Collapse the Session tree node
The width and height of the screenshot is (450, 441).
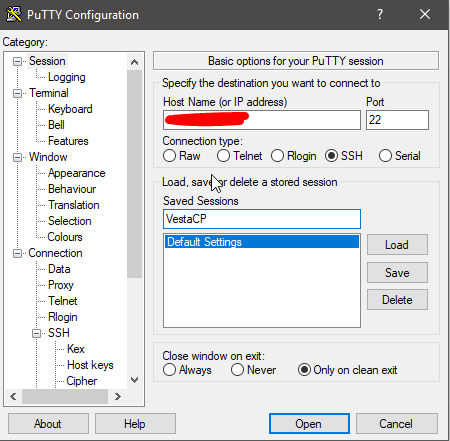[17, 61]
